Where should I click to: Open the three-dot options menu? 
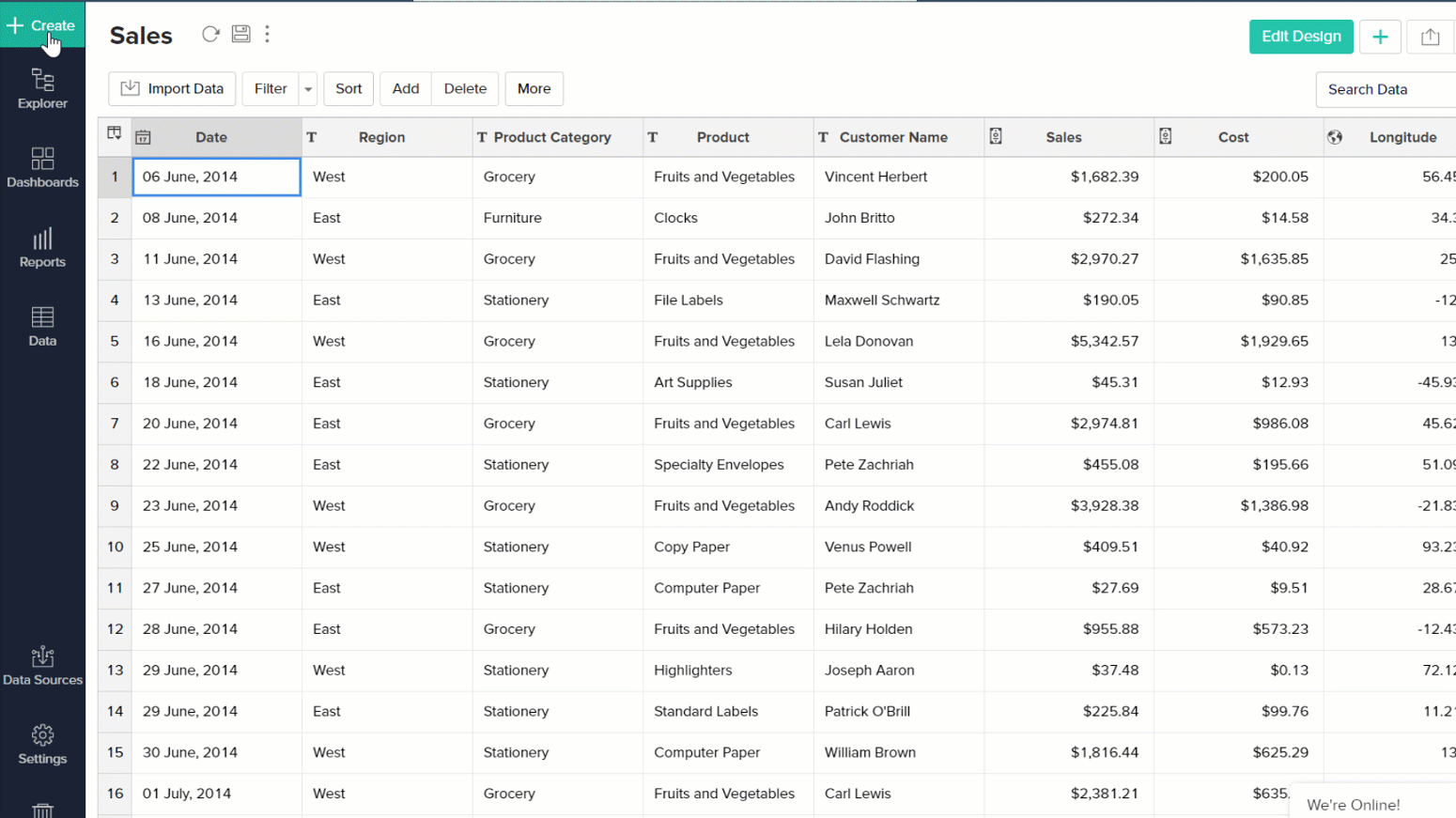pyautogui.click(x=268, y=35)
